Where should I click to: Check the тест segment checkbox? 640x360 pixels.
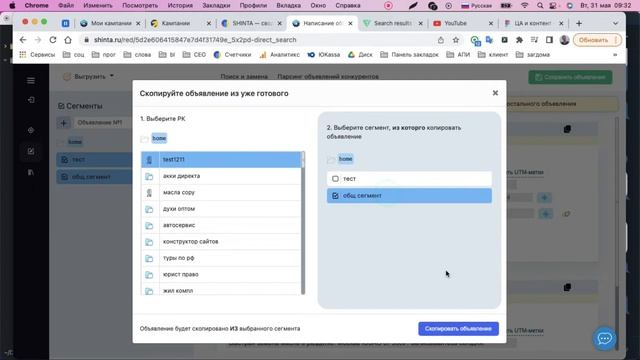coord(335,179)
